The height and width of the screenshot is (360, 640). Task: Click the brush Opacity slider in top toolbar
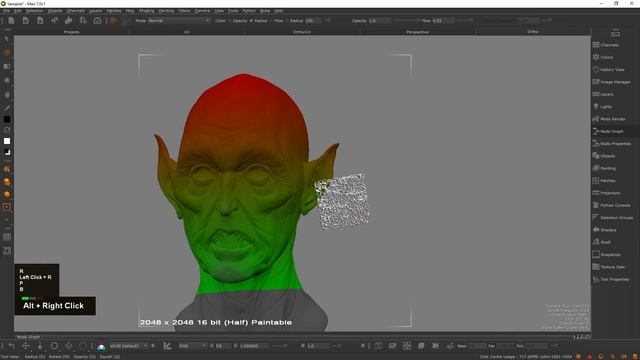pos(406,20)
